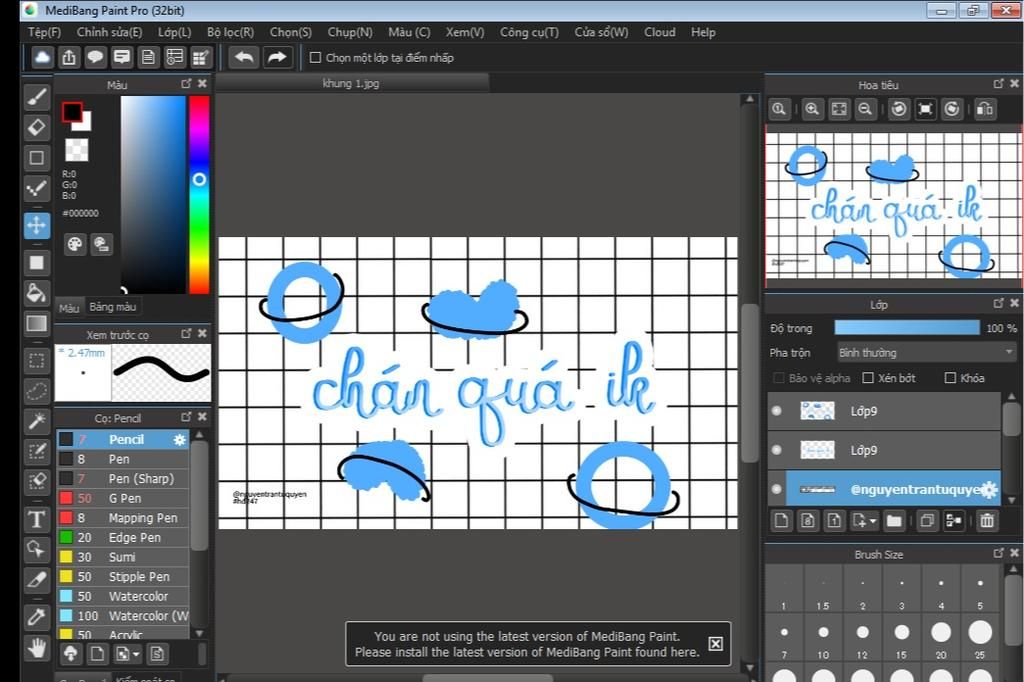Delete layer with the trash icon
The image size is (1024, 682).
point(987,521)
